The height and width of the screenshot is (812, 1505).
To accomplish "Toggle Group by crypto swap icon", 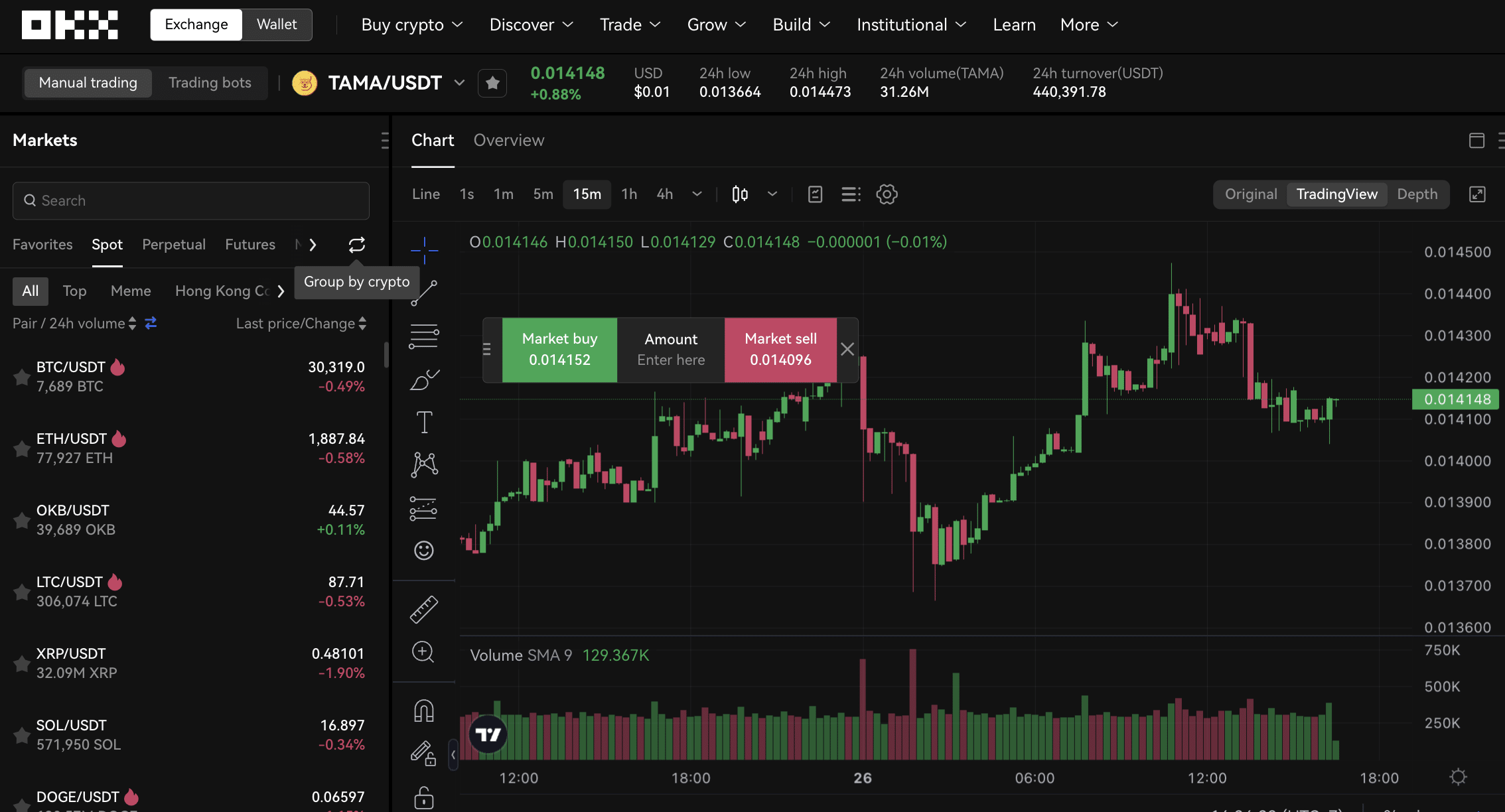I will click(x=357, y=245).
